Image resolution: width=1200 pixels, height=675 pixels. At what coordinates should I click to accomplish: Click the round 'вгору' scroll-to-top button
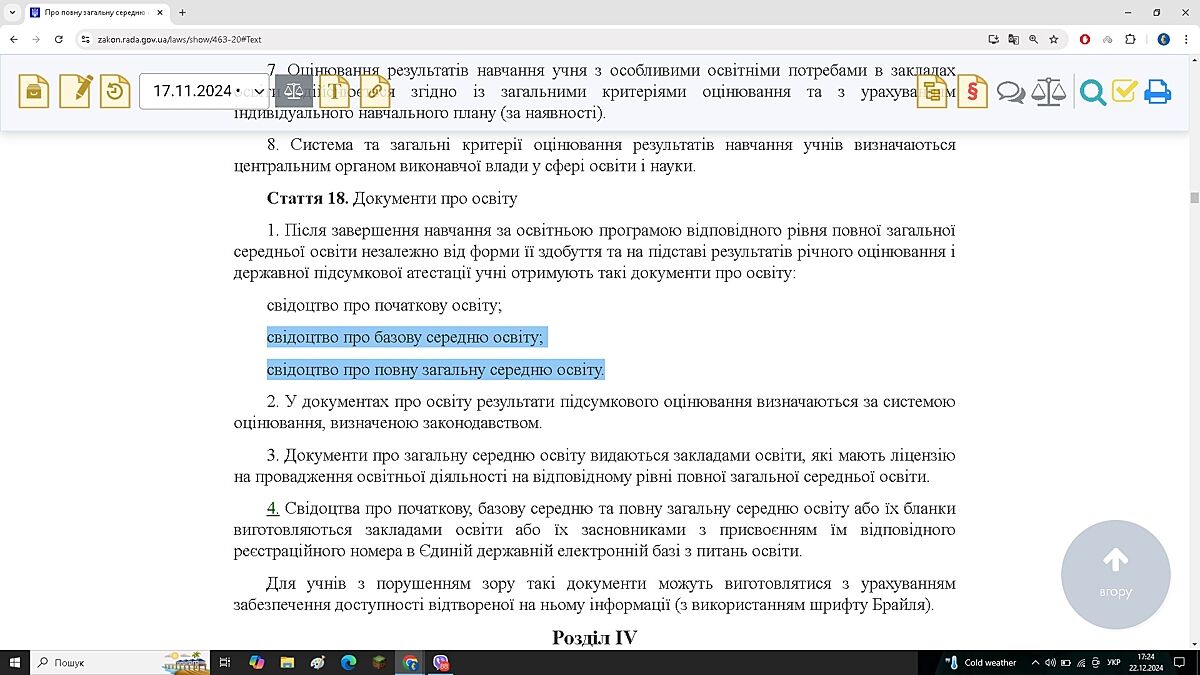click(1115, 574)
